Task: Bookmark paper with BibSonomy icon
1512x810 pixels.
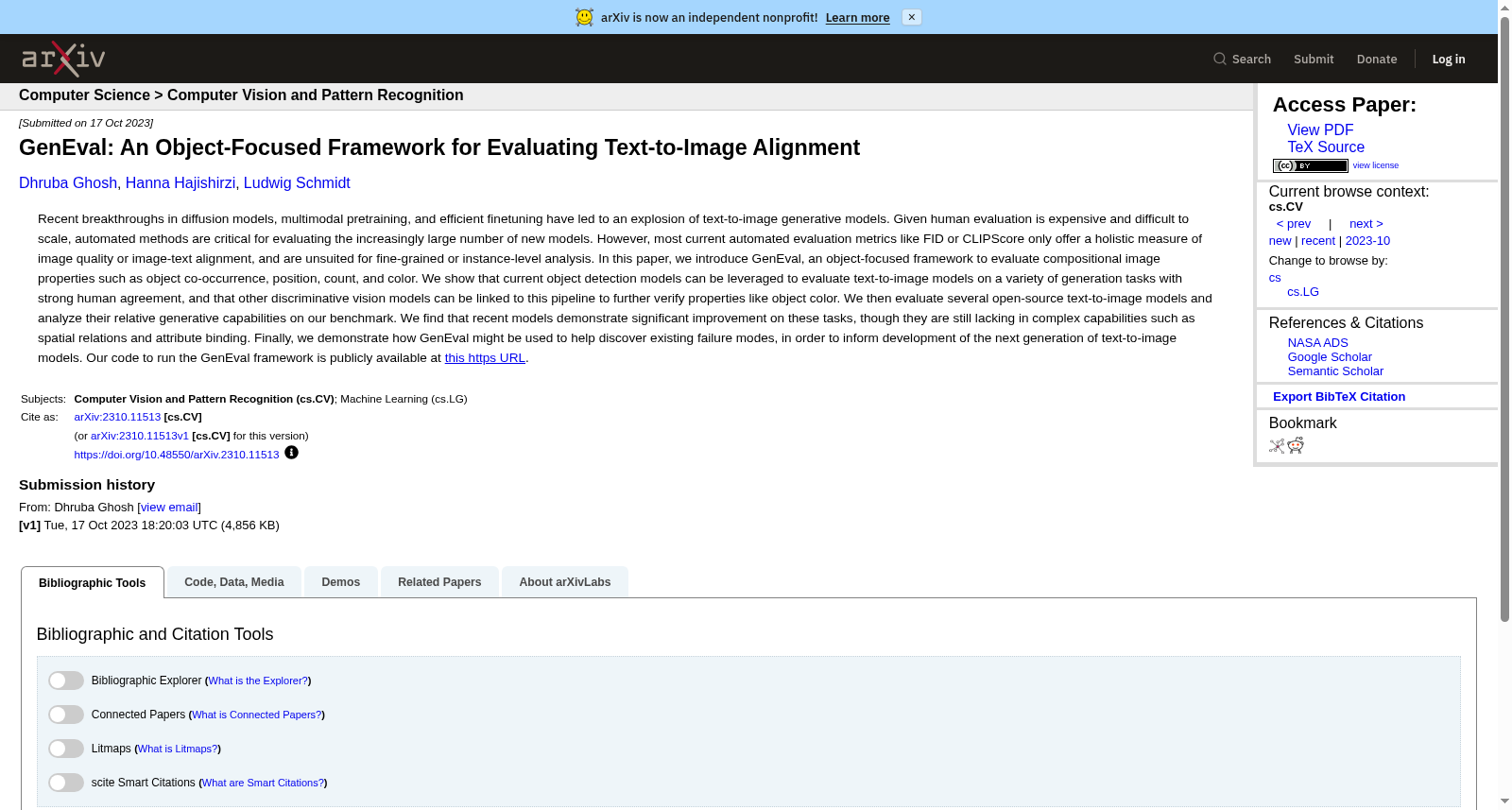Action: [1277, 445]
